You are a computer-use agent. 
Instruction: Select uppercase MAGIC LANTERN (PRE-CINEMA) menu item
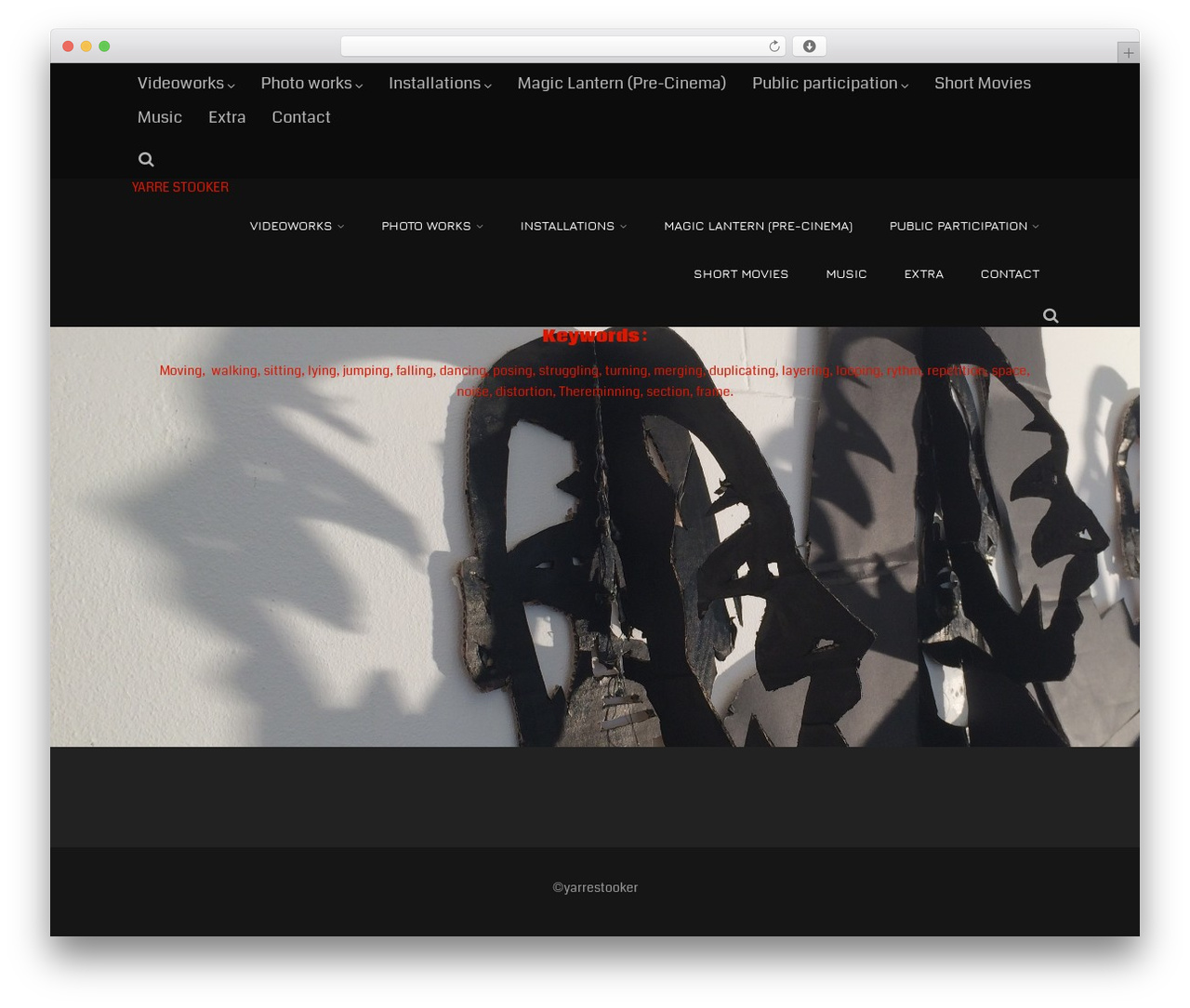tap(758, 226)
